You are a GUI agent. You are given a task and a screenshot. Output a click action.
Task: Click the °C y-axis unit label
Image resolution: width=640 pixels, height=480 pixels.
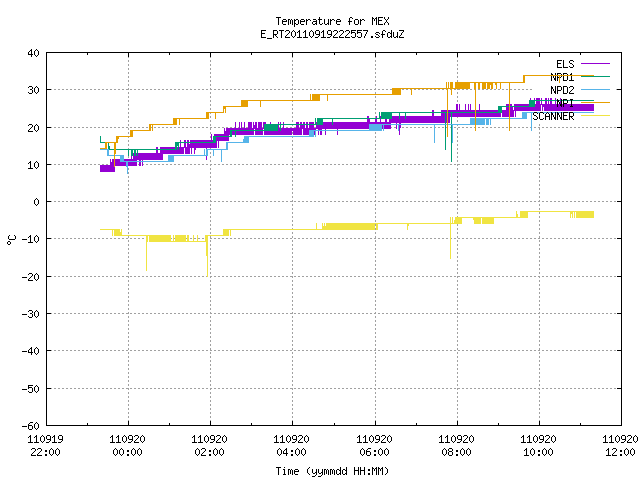pyautogui.click(x=11, y=240)
